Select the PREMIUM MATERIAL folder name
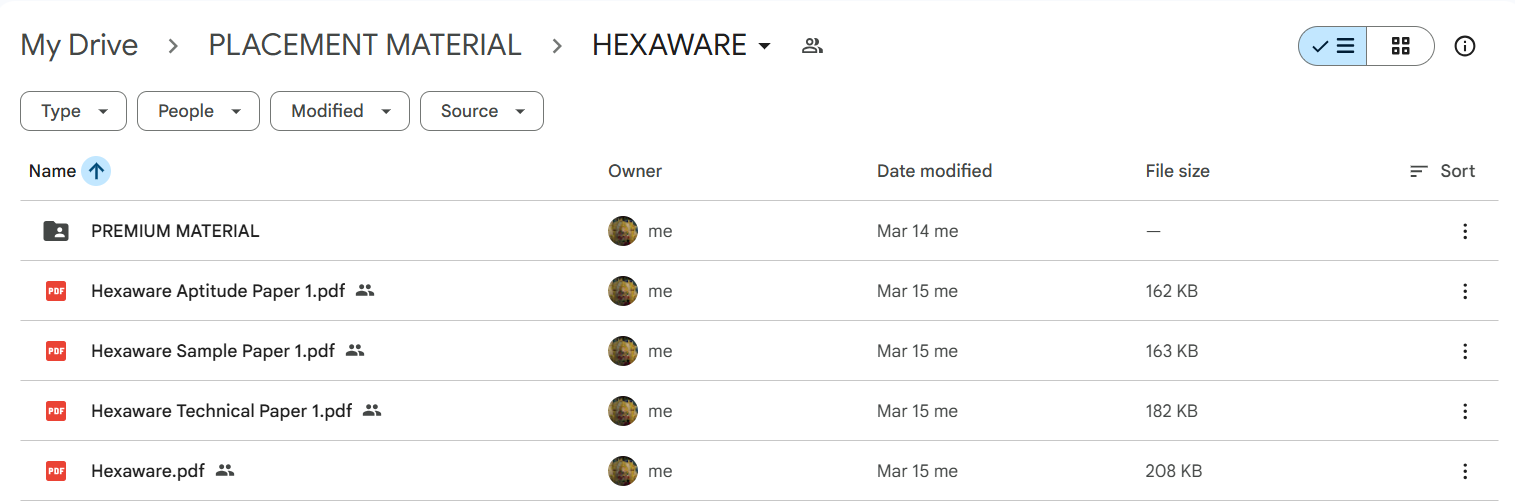 tap(175, 231)
